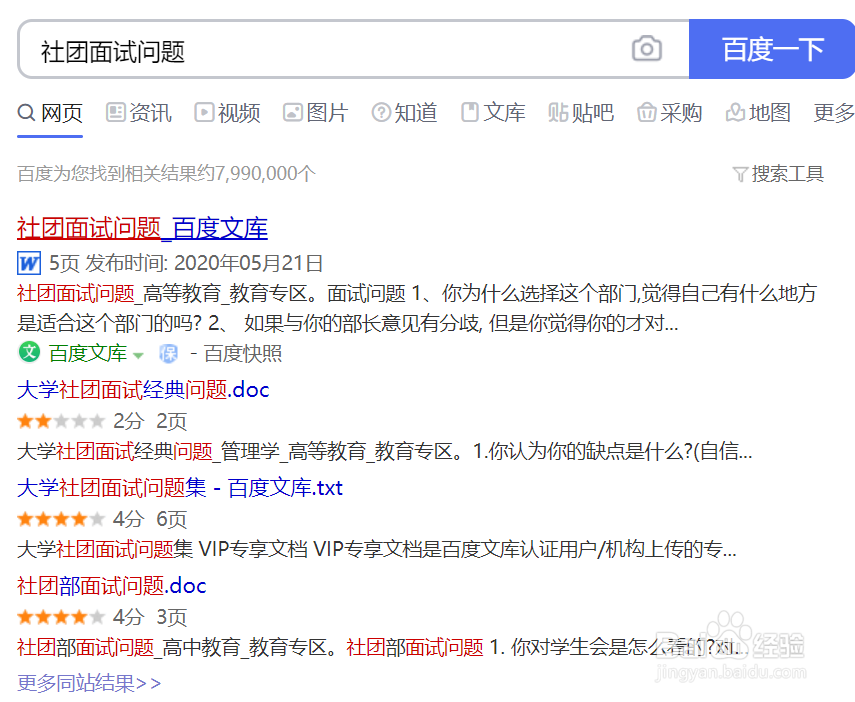855x702 pixels.
Task: Open the 百度文库 source link
Action: (88, 353)
